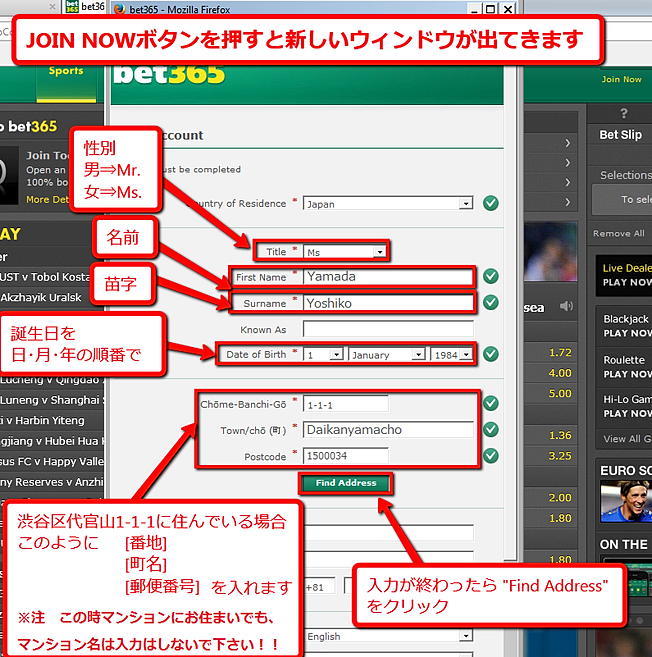This screenshot has width=652, height=657.
Task: Open the Happy Valley match row
Action: click(x=52, y=461)
